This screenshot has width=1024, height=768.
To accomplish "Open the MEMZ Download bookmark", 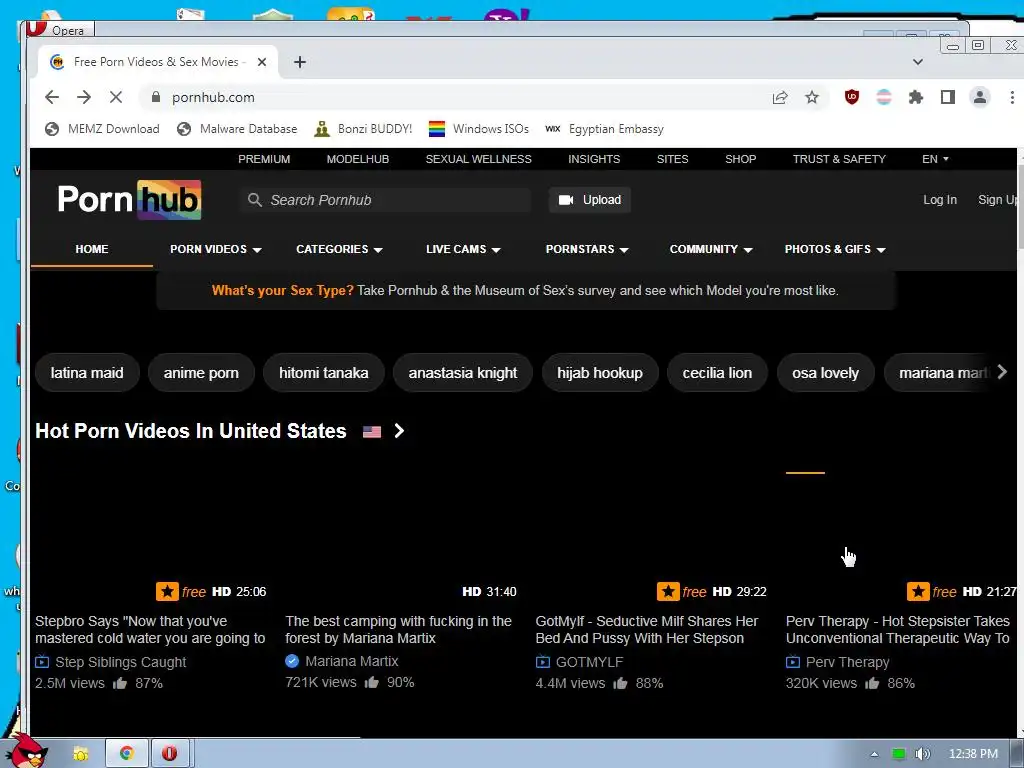I will click(102, 129).
